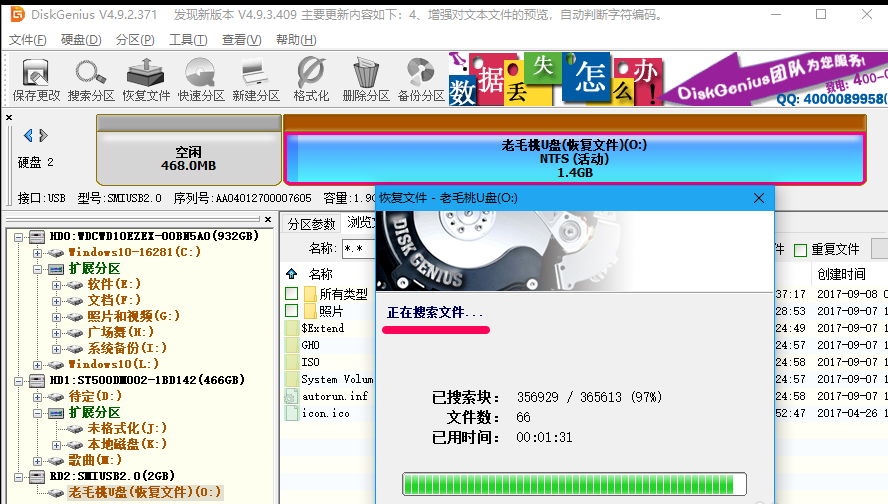Open the 分区(P) menu

pos(135,40)
